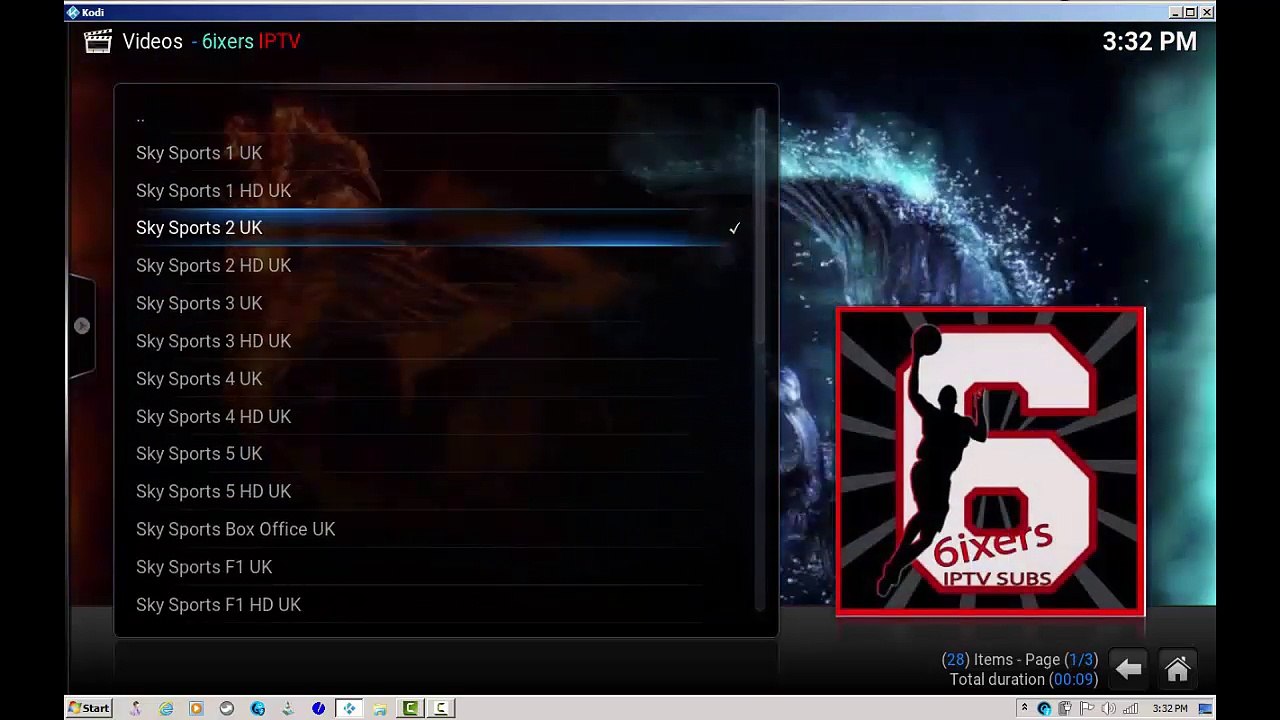
Task: Open Action Center flag tray icon
Action: (1088, 709)
